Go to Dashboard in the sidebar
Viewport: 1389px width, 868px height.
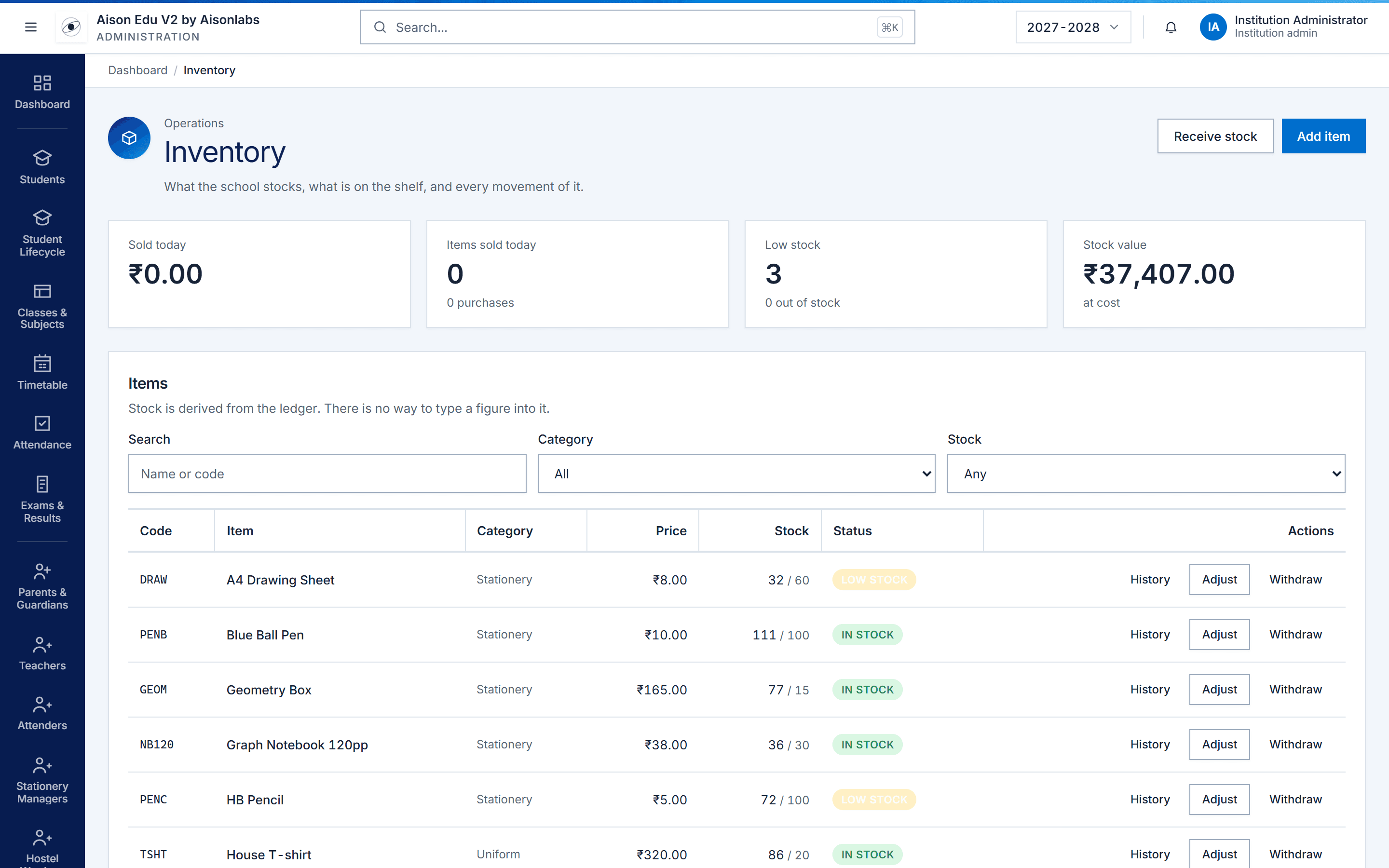coord(42,92)
